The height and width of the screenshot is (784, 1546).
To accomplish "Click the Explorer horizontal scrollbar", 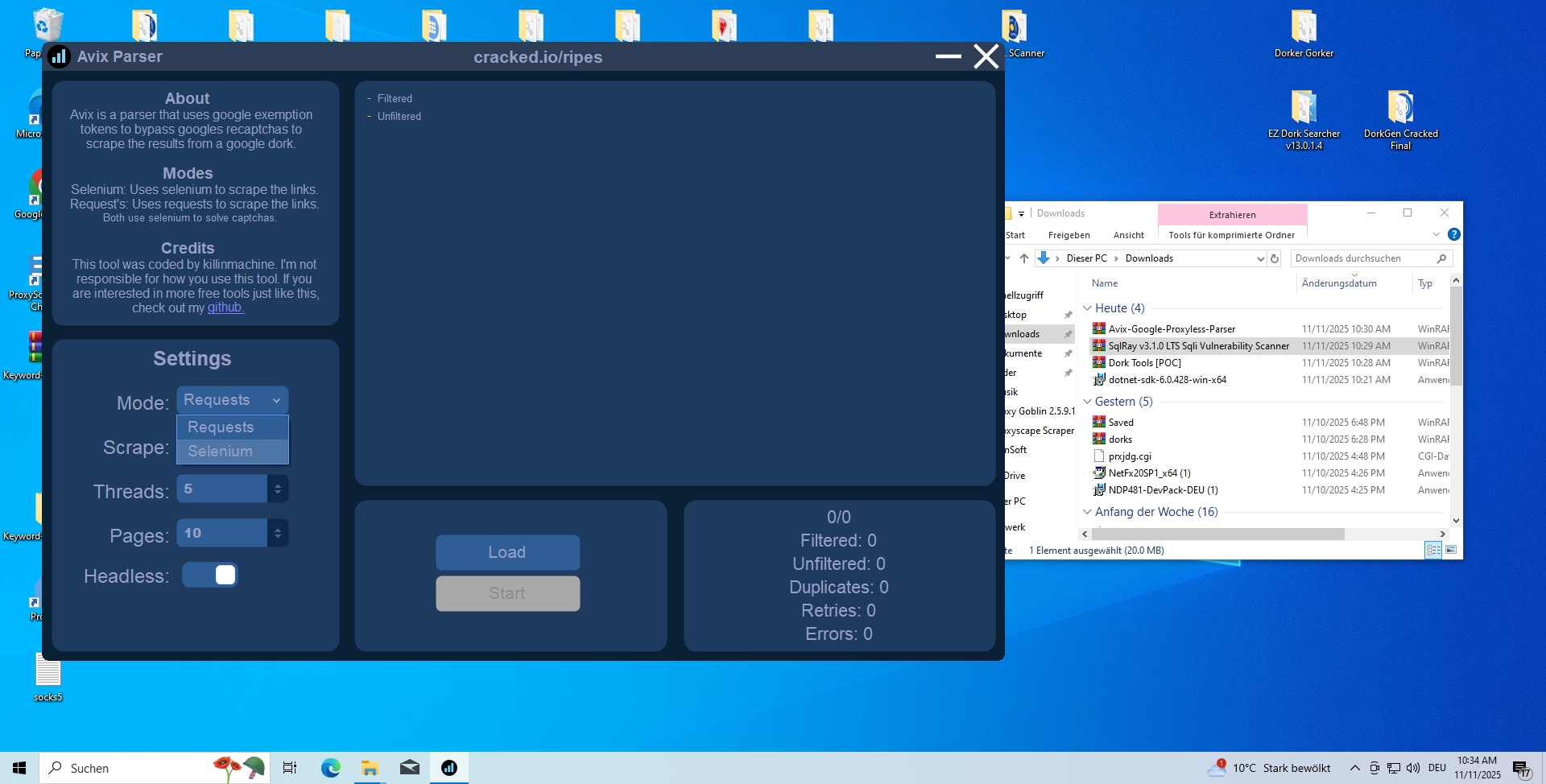I will pyautogui.click(x=1217, y=534).
